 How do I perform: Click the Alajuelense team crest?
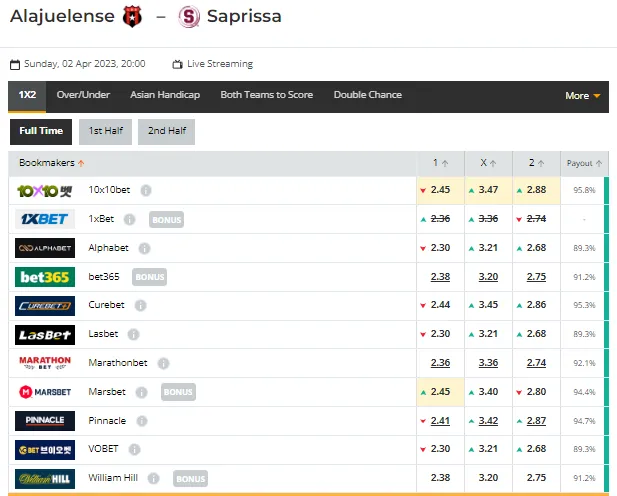132,17
